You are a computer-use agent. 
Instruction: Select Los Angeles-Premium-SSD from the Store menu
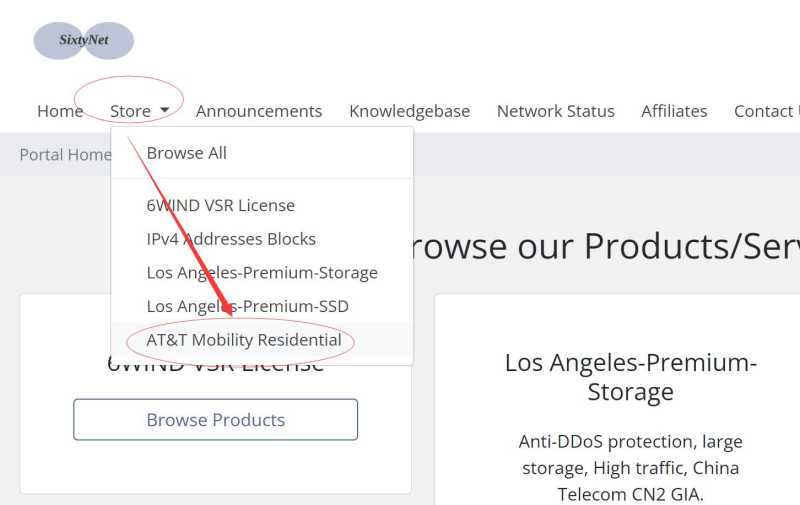point(248,306)
